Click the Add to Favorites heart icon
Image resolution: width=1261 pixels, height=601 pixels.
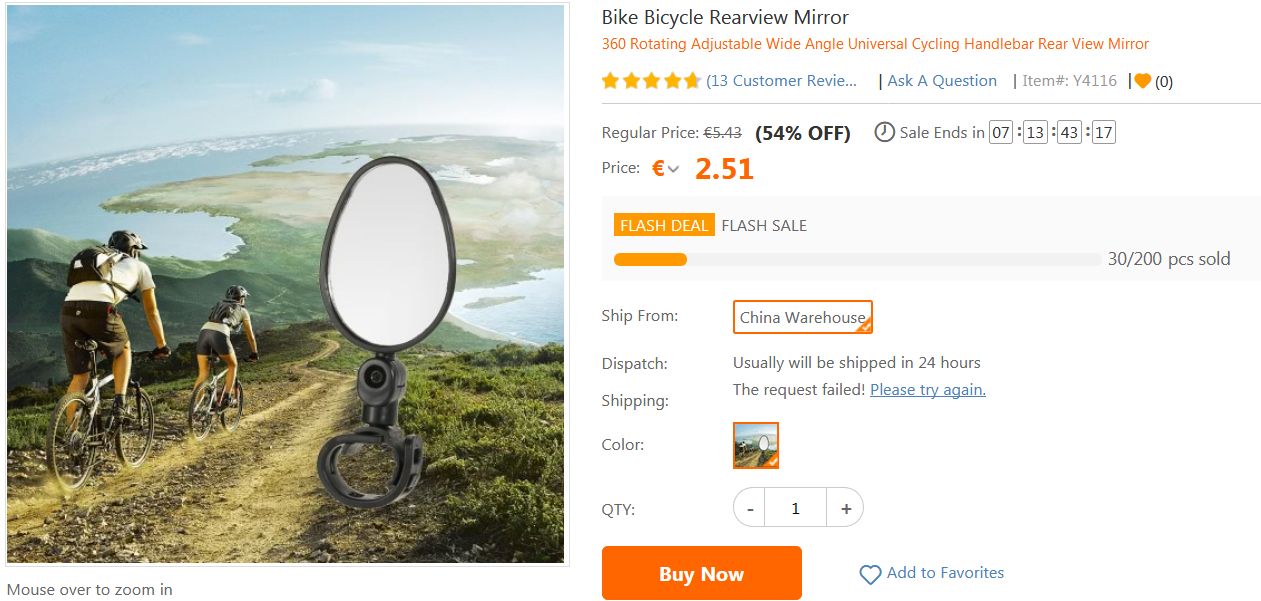point(870,574)
